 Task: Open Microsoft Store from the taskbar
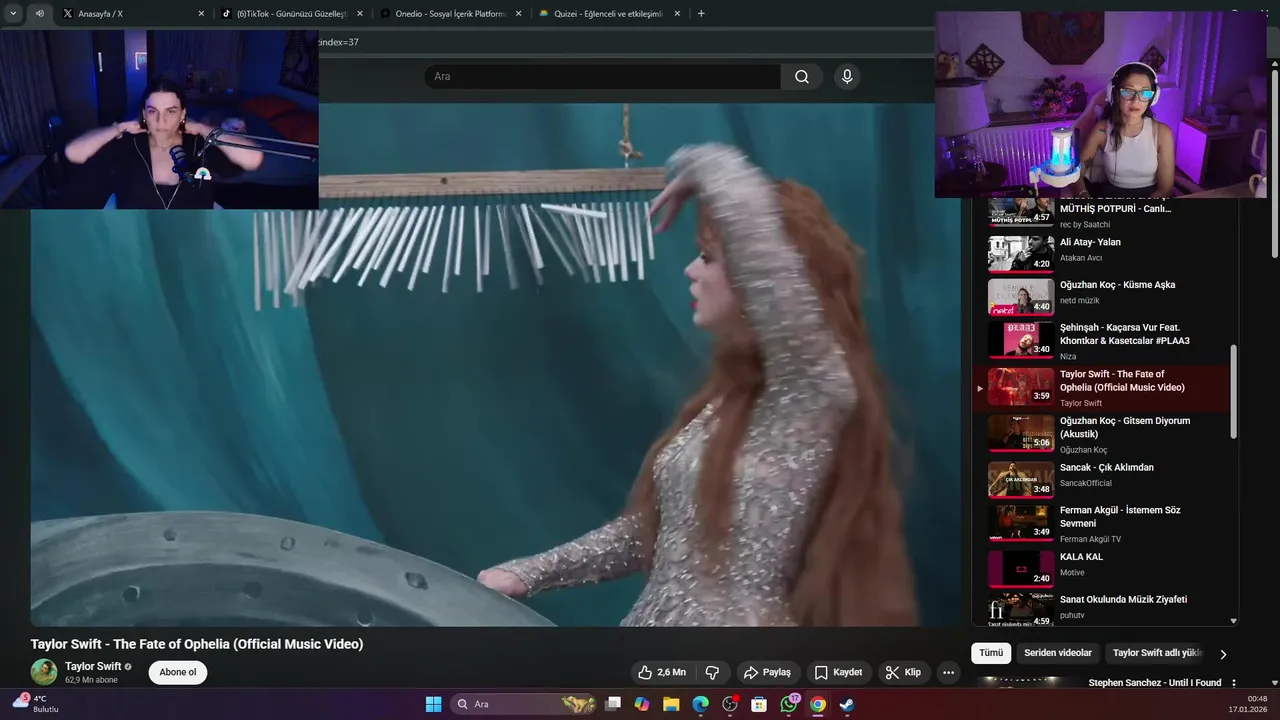coord(759,704)
